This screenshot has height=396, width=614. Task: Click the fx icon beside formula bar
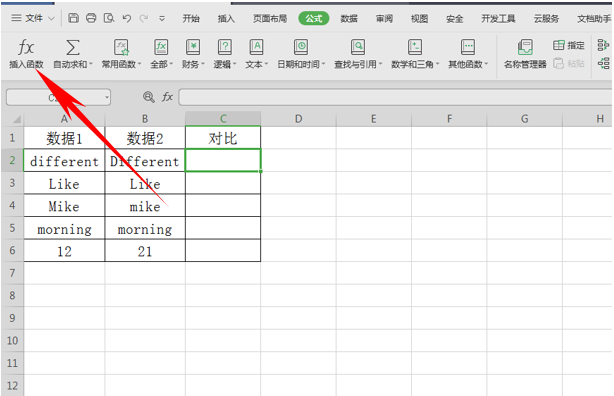167,97
